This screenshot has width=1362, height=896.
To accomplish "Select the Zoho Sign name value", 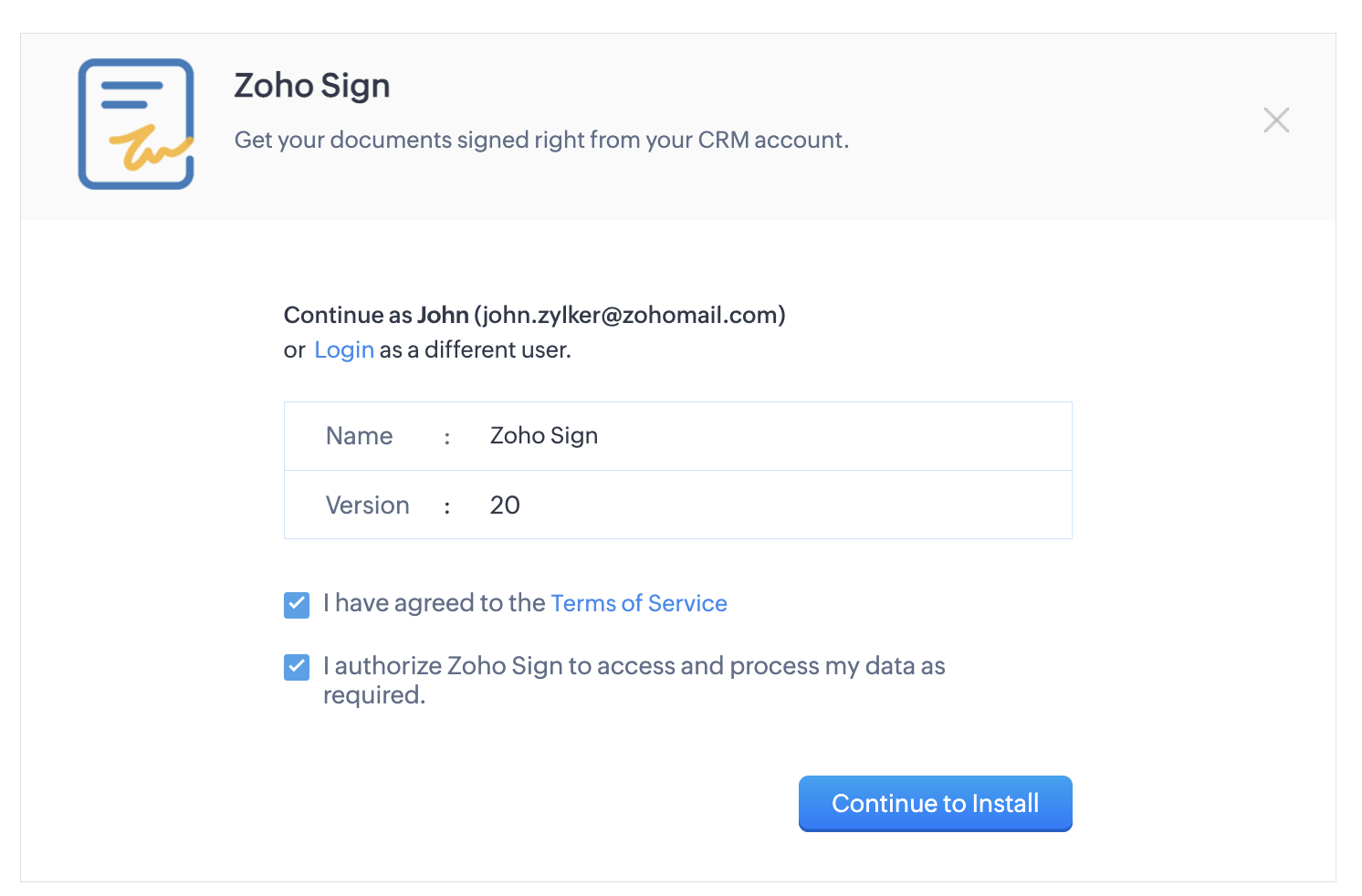I will pos(544,436).
